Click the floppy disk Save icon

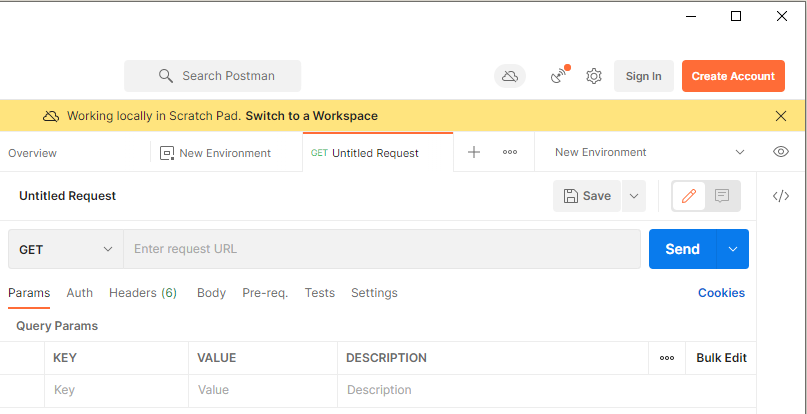click(571, 196)
